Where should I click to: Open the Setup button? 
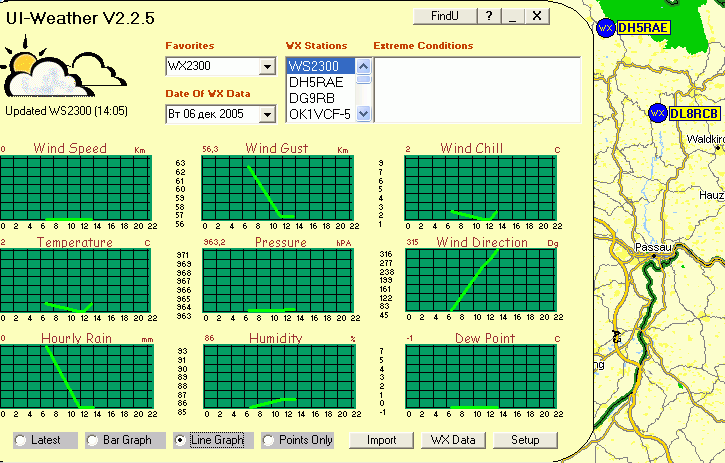pyautogui.click(x=525, y=440)
